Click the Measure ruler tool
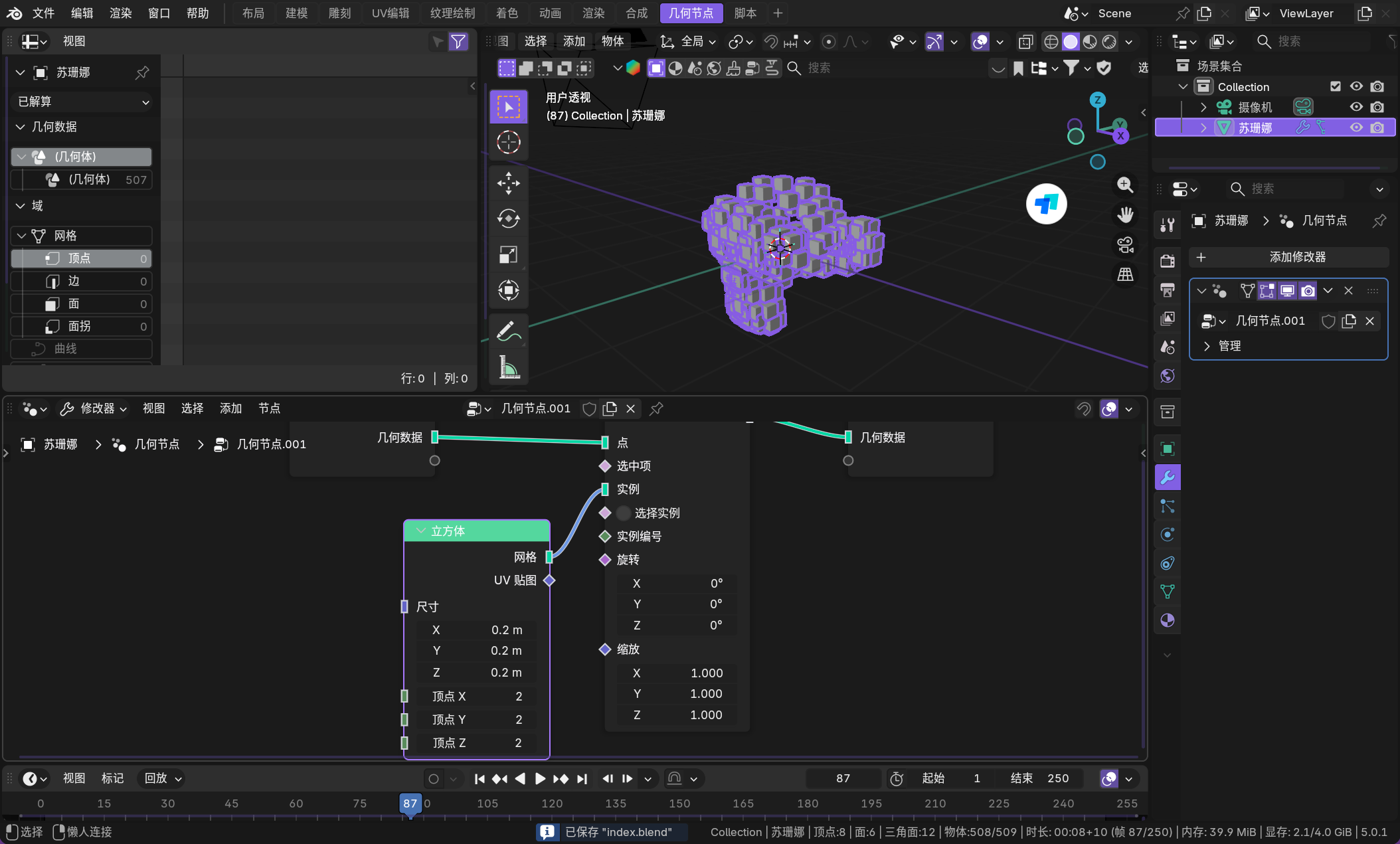1400x844 pixels. 508,367
